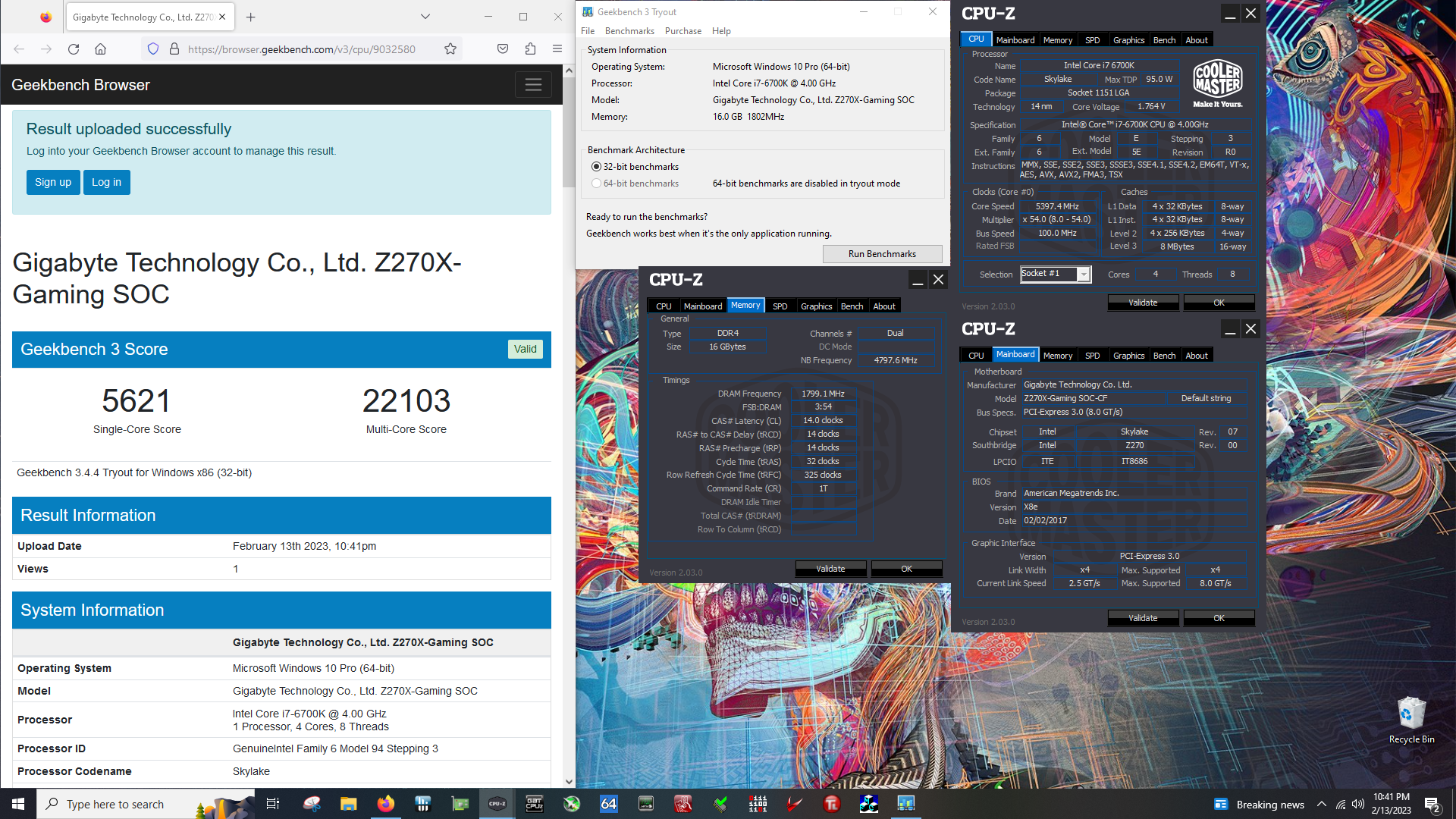Open Windows Start menu
Screen dimensions: 1456x819
[x=18, y=804]
